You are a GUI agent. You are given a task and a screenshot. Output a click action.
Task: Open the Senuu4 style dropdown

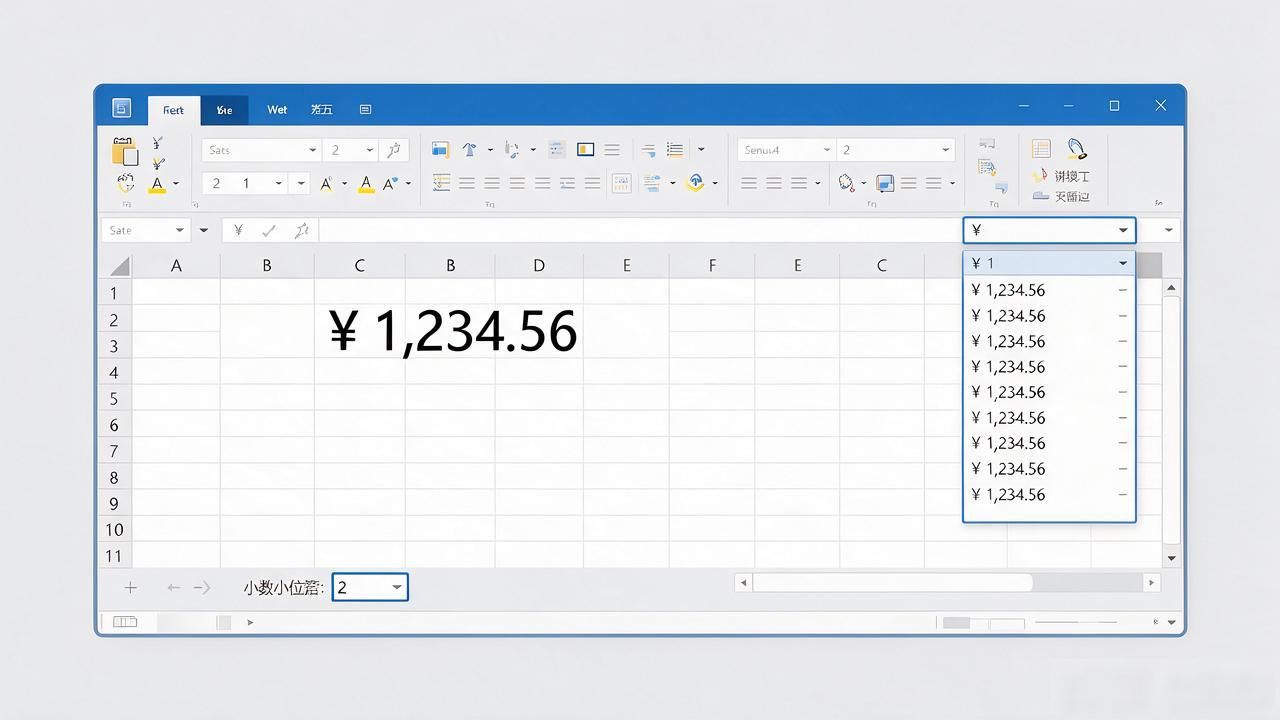point(826,150)
